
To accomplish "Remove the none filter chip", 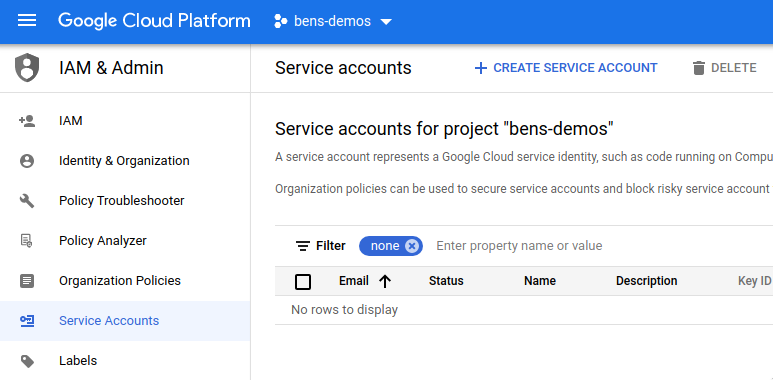I will 412,246.
